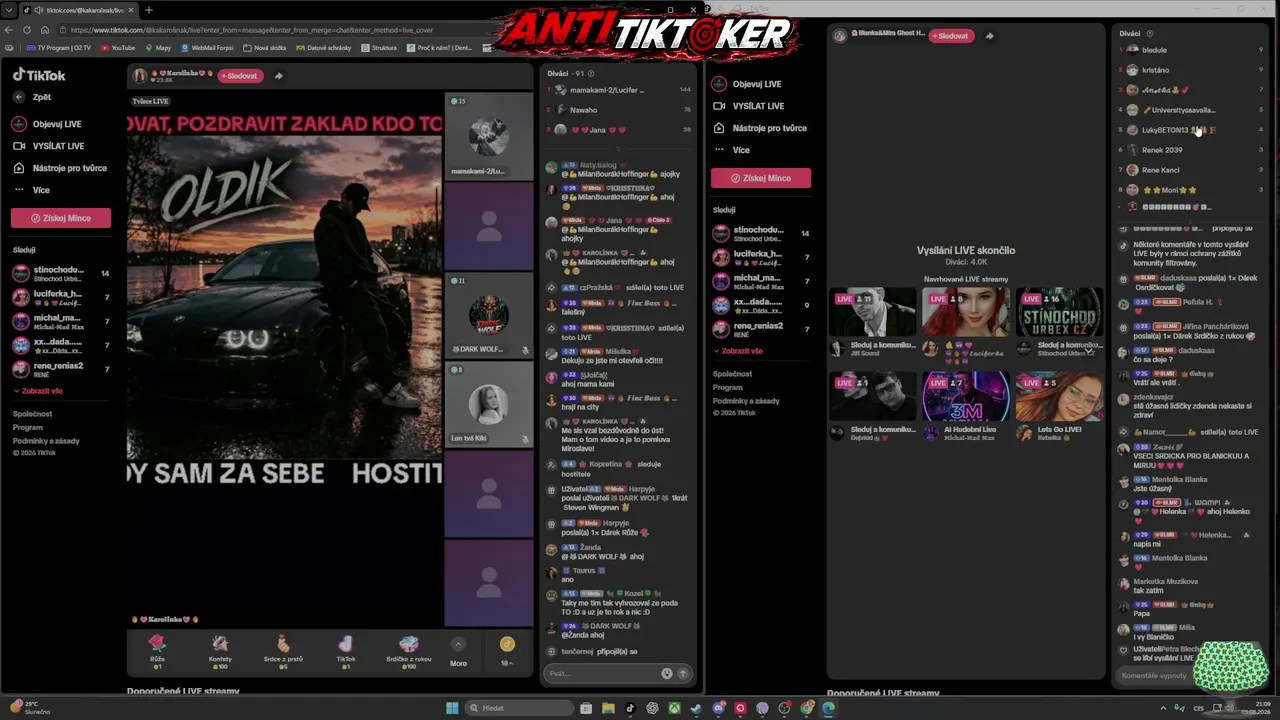Screen dimensions: 1280x720
Task: Send the chat message with arrow button
Action: pos(683,673)
